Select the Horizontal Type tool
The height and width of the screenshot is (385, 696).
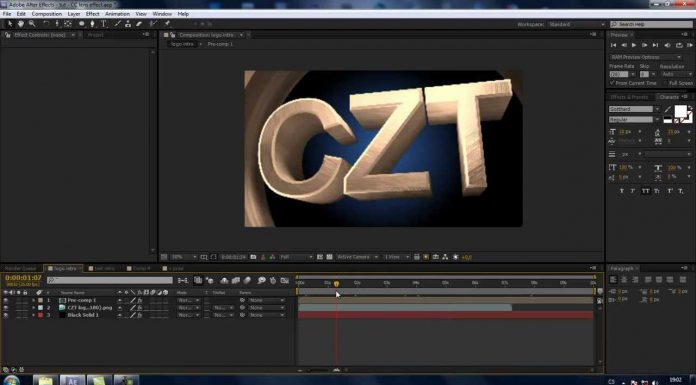[x=103, y=24]
